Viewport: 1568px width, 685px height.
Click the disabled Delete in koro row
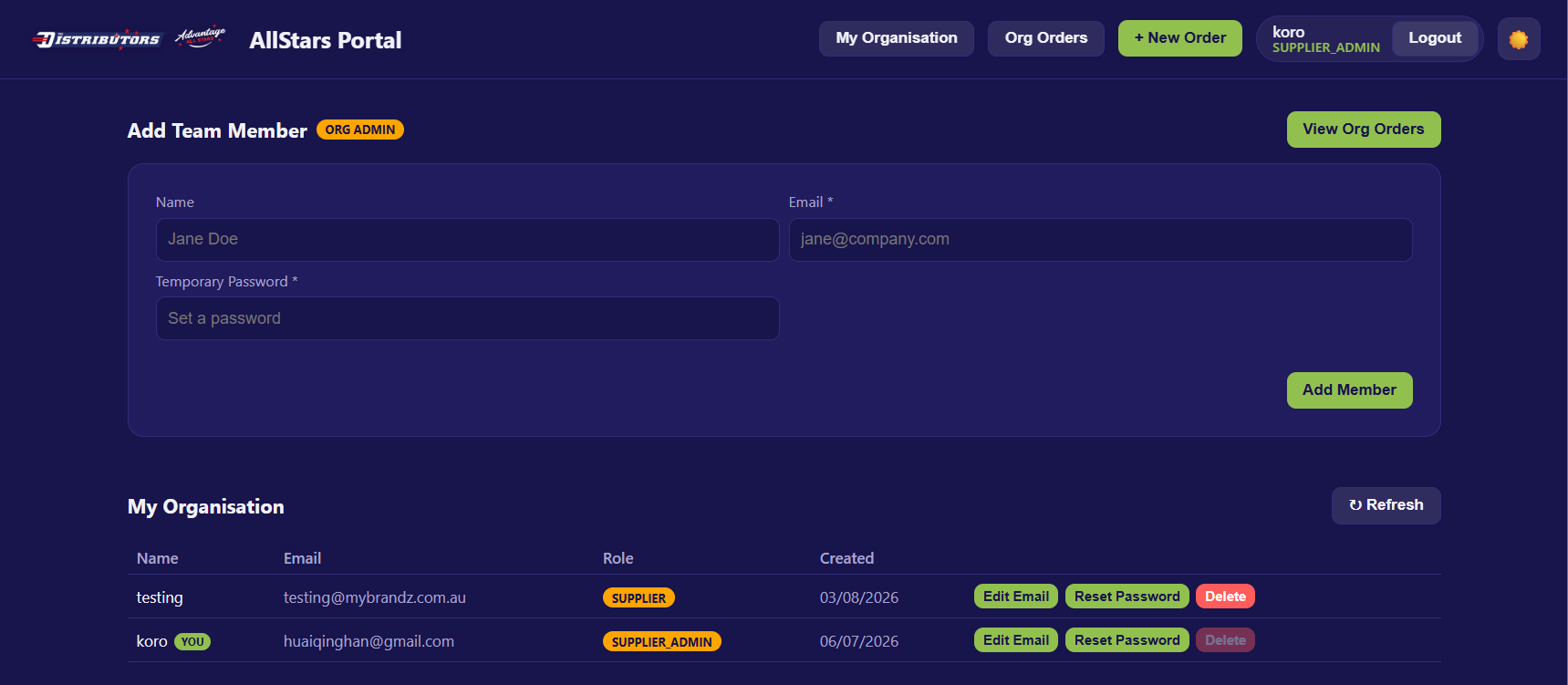(x=1225, y=640)
